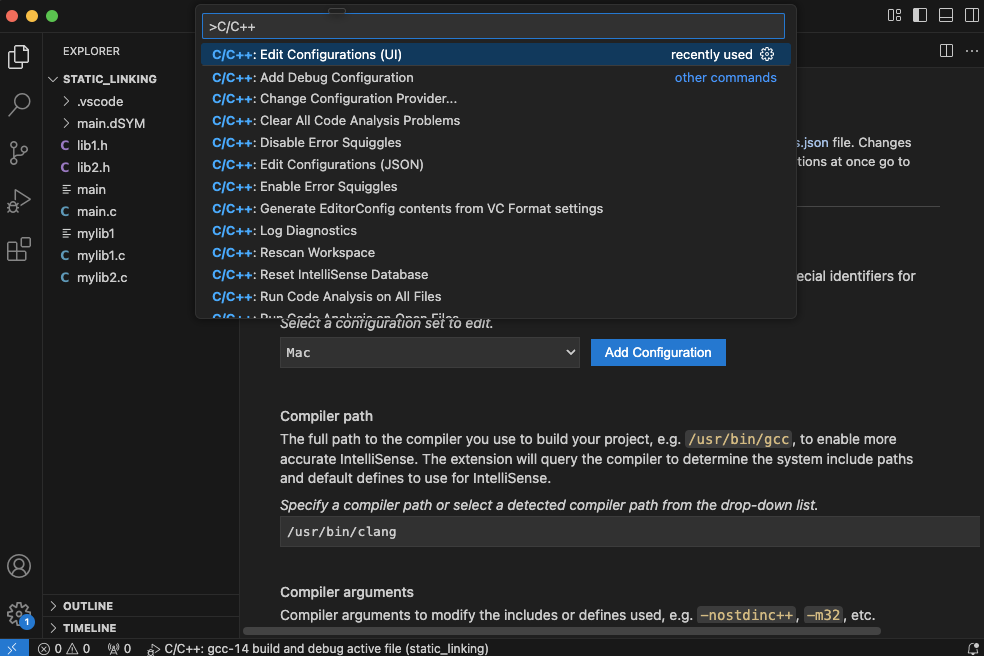The width and height of the screenshot is (984, 656).
Task: Open the Manage gear in activity bar
Action: coord(19,613)
